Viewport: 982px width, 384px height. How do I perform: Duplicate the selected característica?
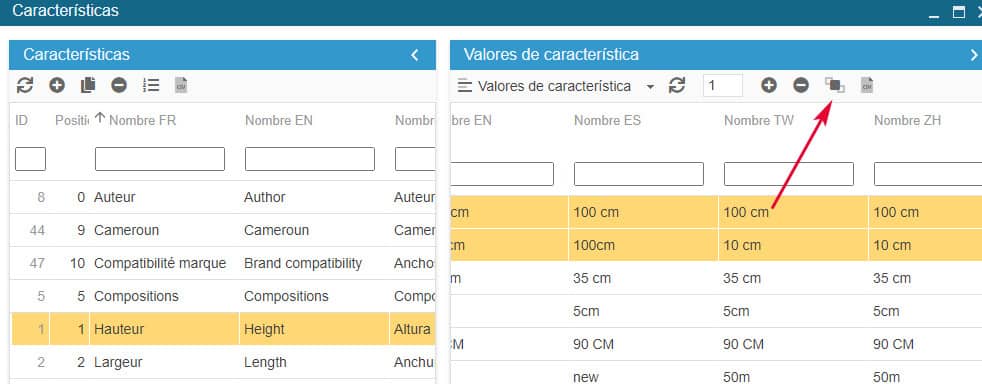[88, 85]
